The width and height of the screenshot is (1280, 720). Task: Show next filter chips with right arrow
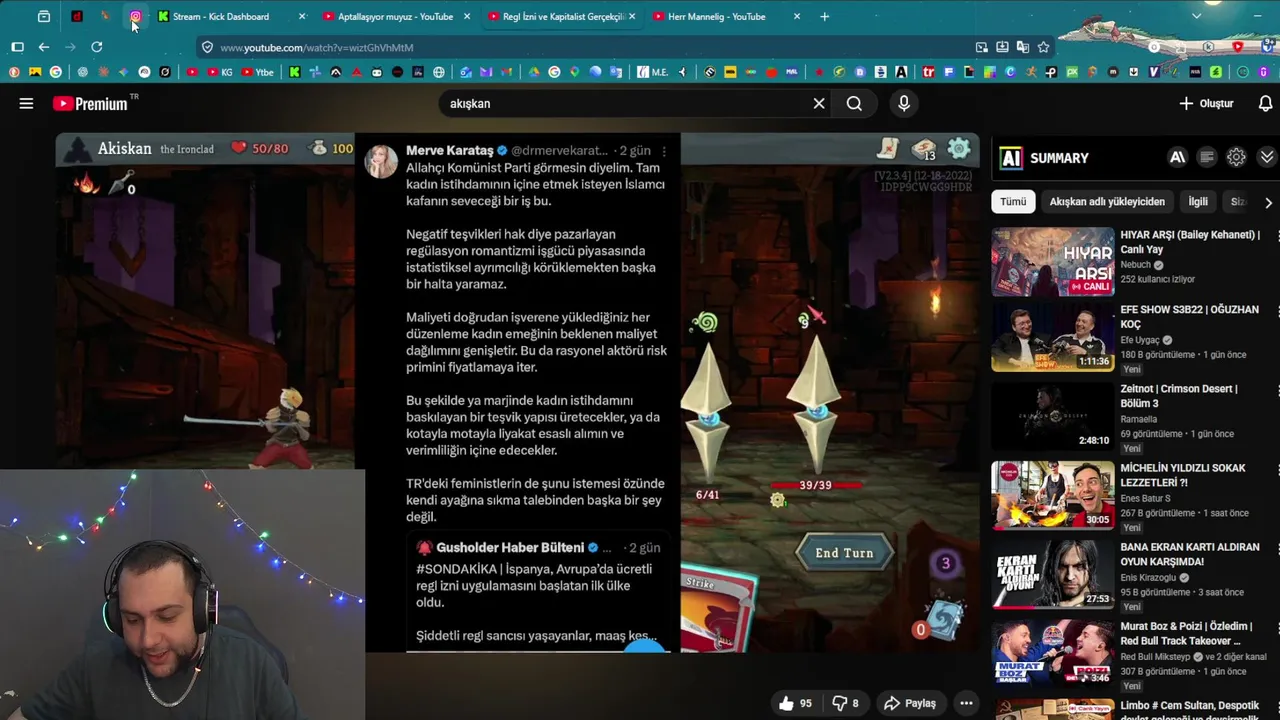[1268, 202]
